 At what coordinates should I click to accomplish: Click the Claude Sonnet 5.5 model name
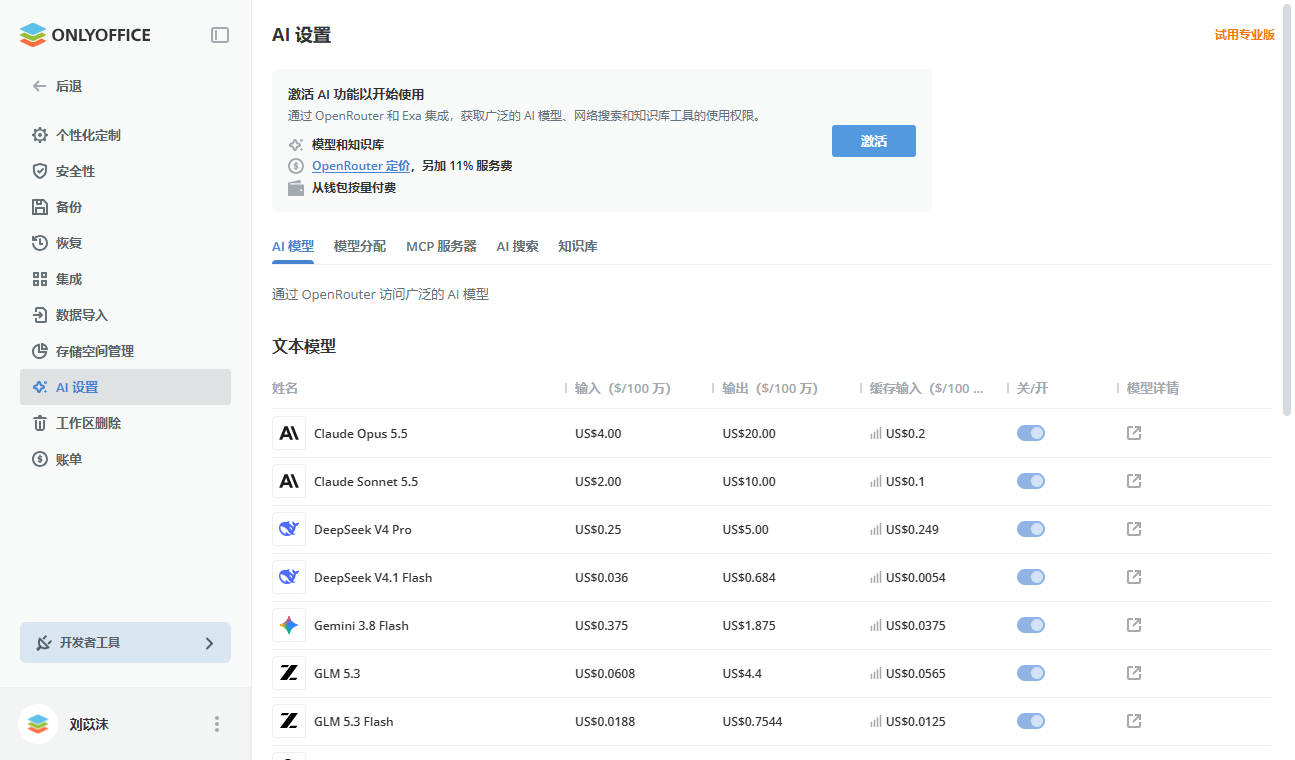366,481
